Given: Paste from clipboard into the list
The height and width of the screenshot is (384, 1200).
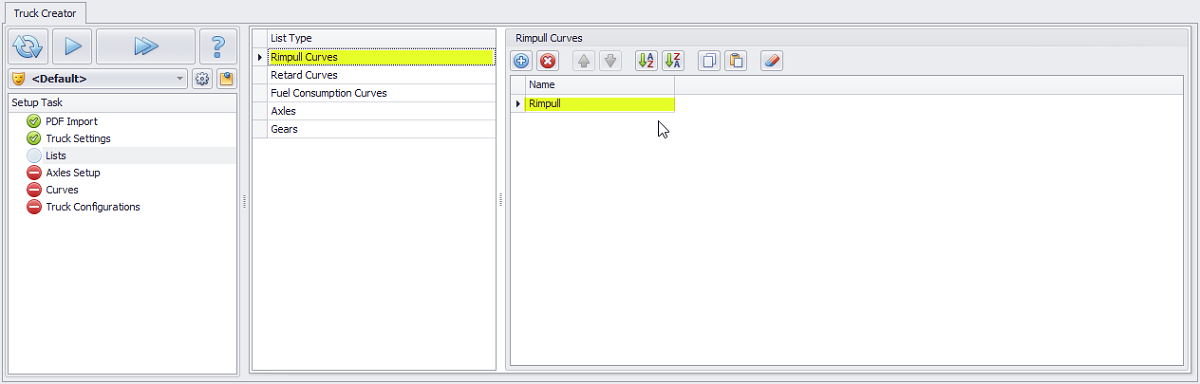Looking at the screenshot, I should click(x=735, y=61).
